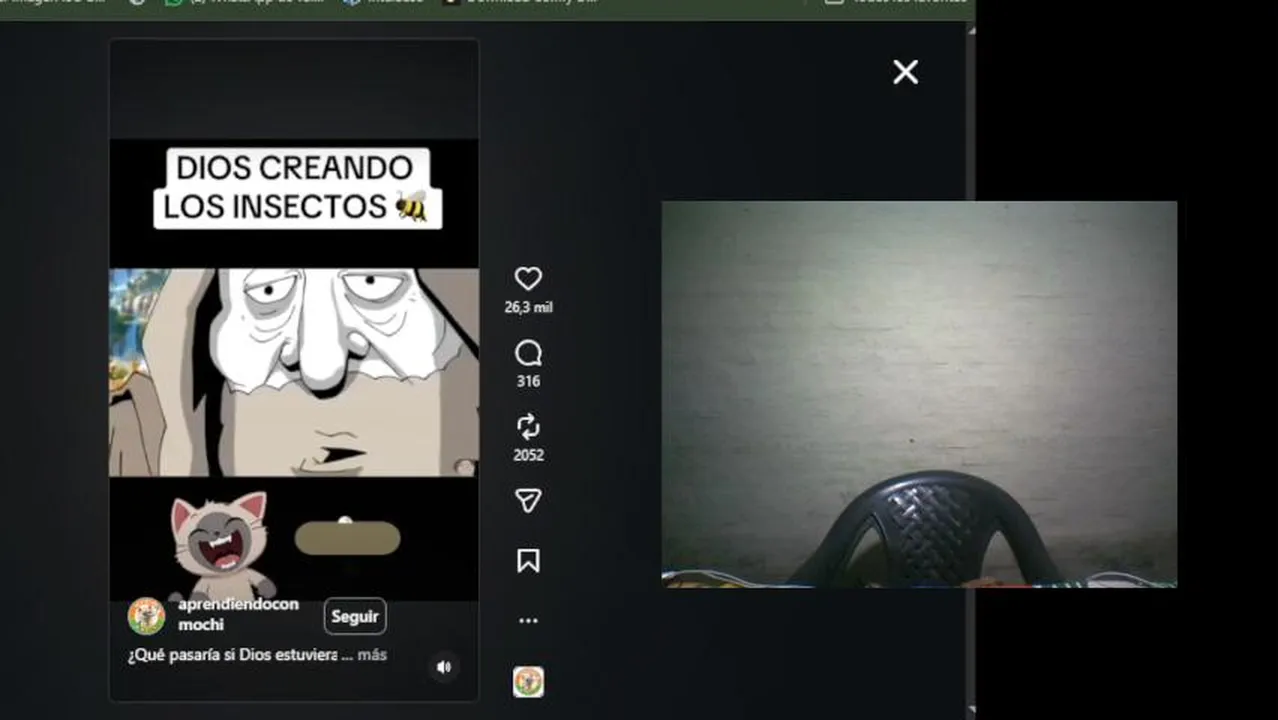The image size is (1278, 720).
Task: Follow aprendiendoconmochi with Seguir button
Action: (355, 616)
